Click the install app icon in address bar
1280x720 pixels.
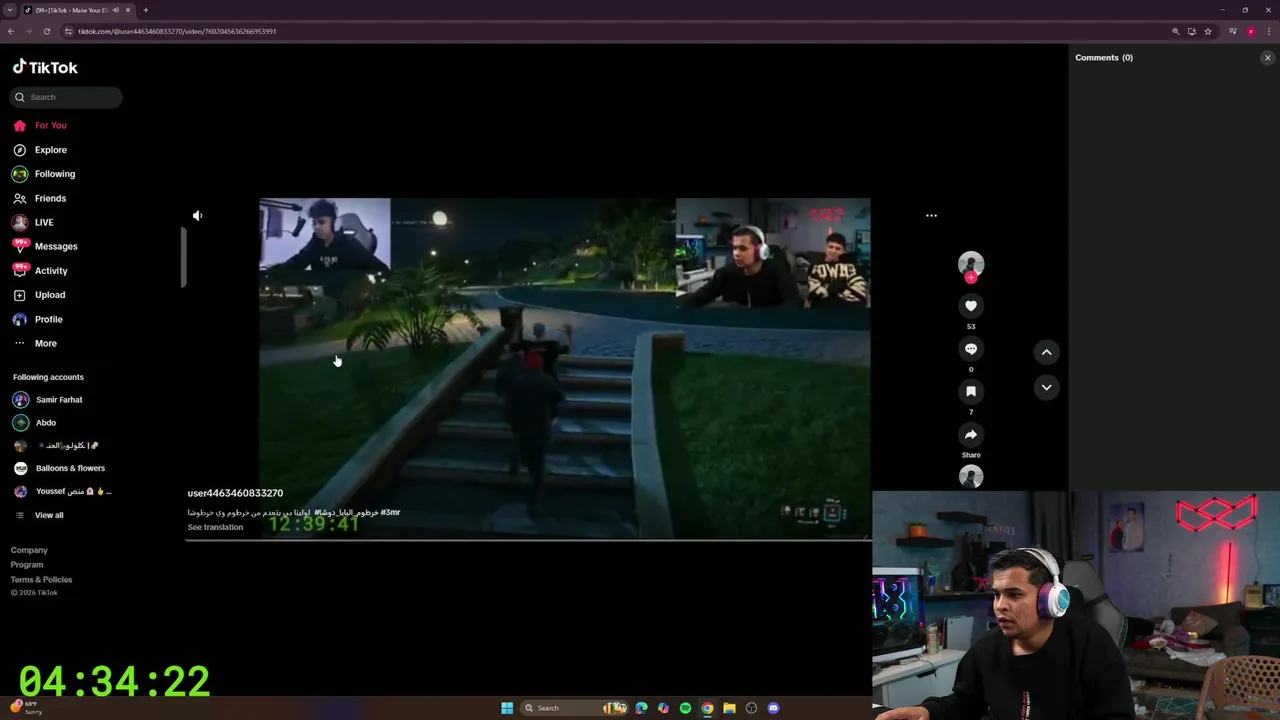tap(1191, 31)
